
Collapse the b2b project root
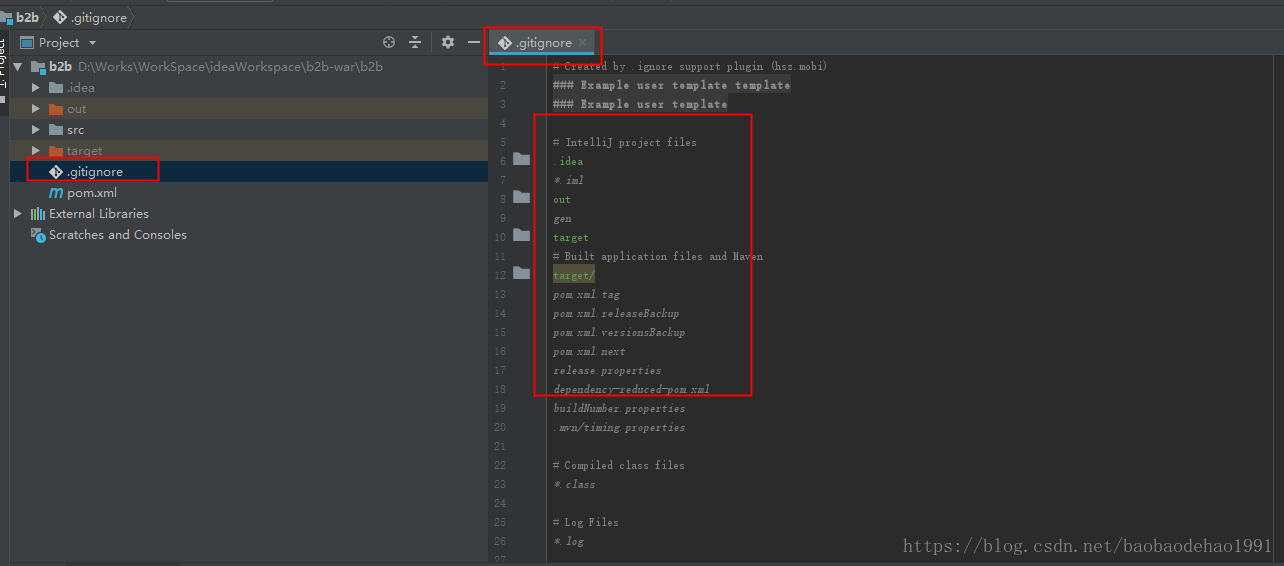(20, 67)
